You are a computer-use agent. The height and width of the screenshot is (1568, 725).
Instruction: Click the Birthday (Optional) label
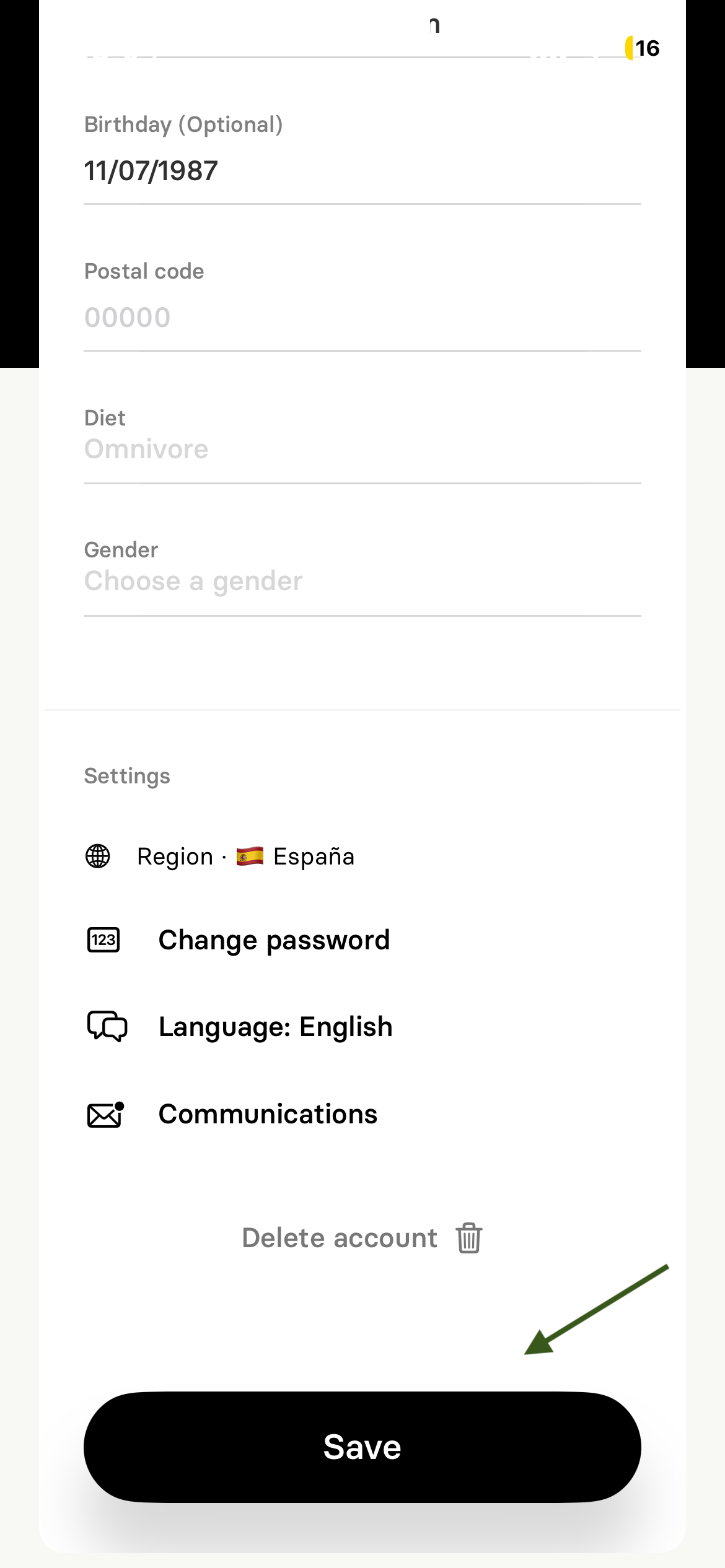click(183, 124)
